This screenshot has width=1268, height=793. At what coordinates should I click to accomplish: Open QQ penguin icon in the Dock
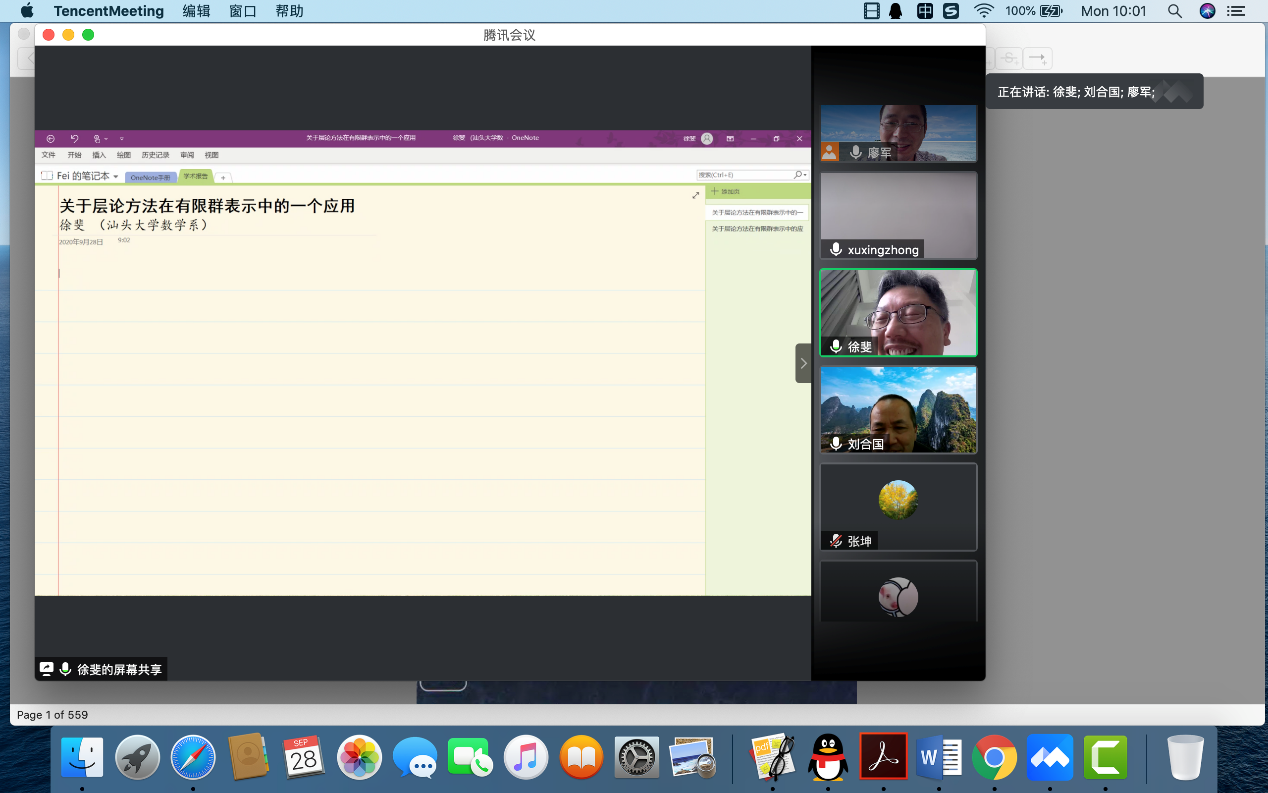tap(827, 757)
